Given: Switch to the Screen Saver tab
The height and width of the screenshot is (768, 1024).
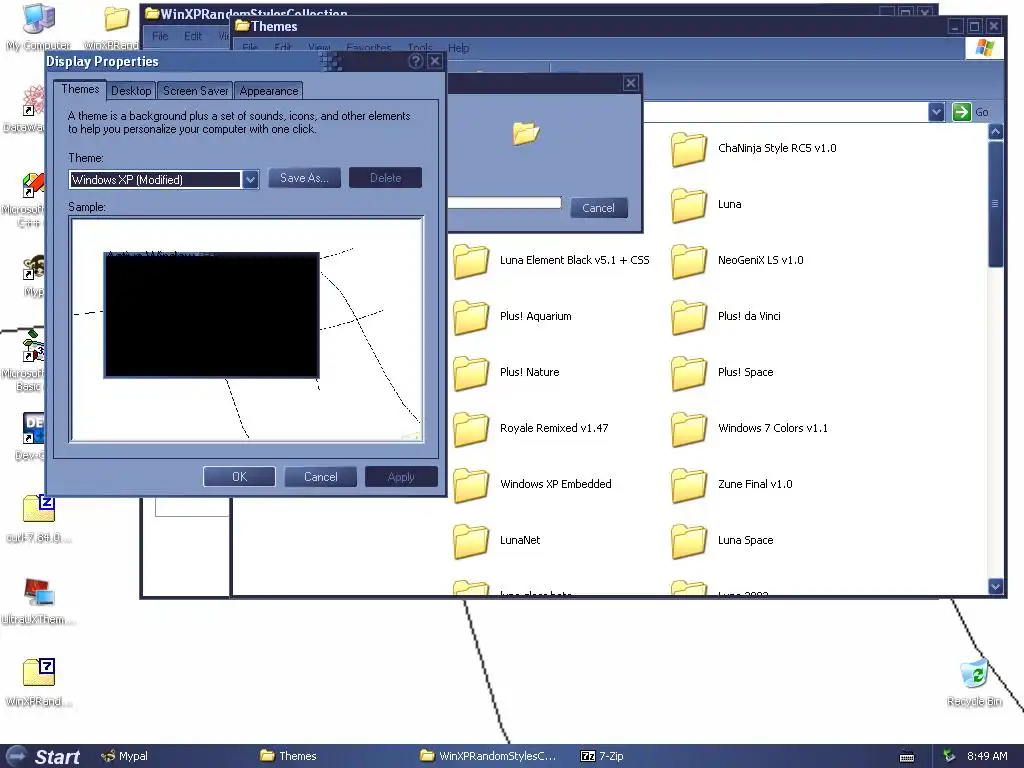Looking at the screenshot, I should [195, 91].
